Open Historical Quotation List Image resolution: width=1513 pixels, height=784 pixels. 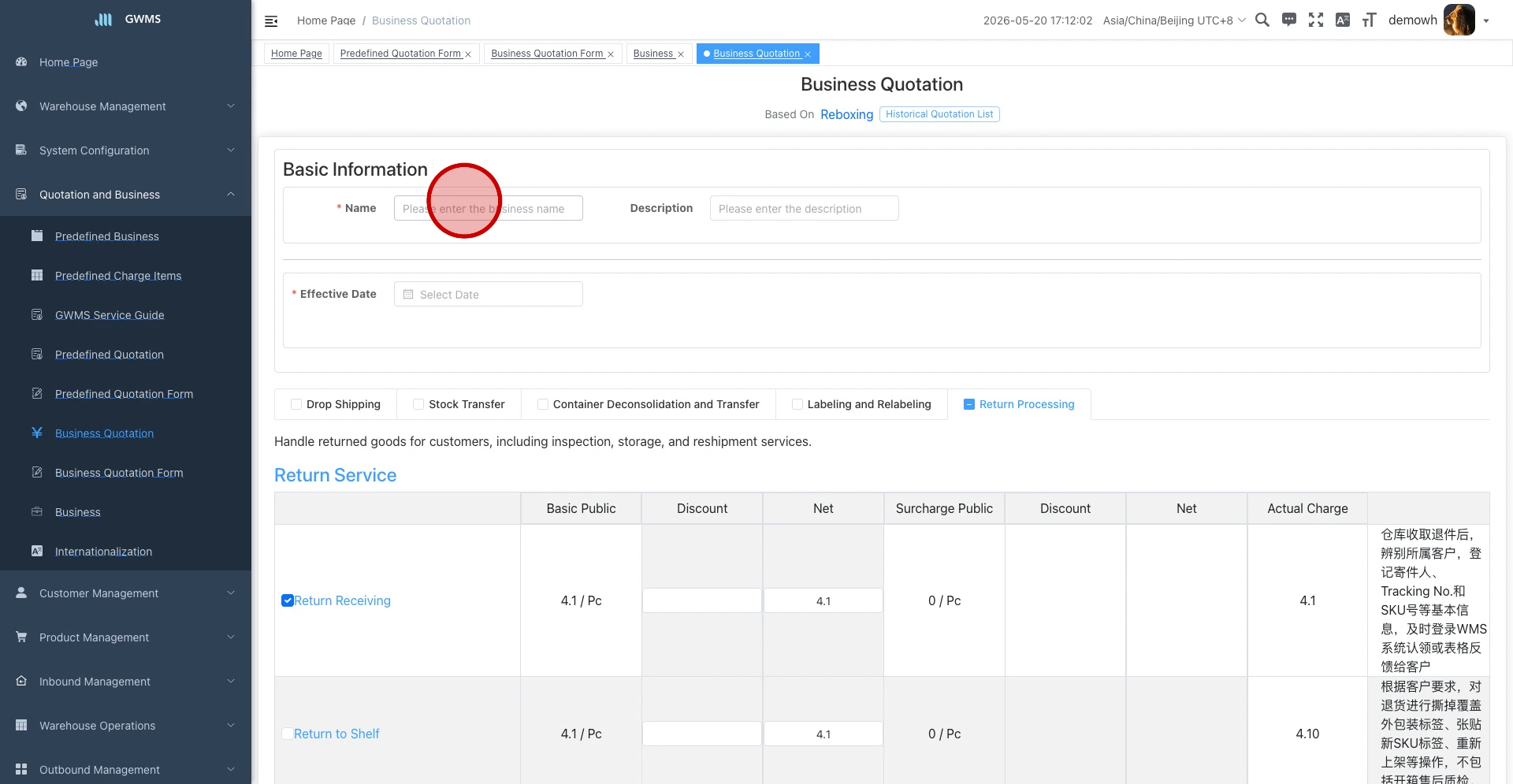coord(939,114)
